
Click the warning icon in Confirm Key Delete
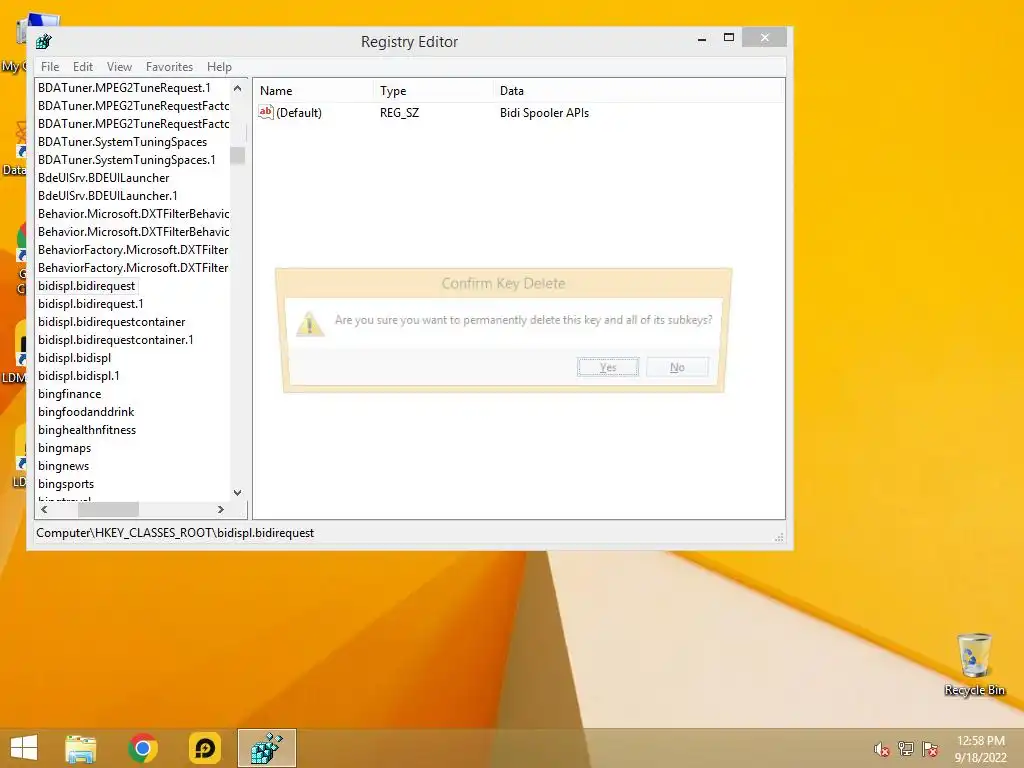point(310,325)
